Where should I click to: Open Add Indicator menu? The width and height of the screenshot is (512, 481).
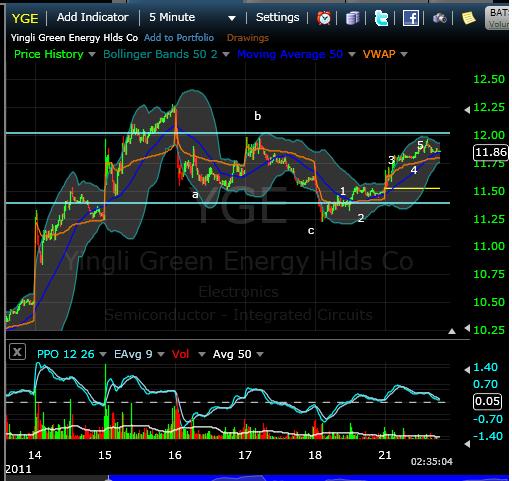coord(92,17)
